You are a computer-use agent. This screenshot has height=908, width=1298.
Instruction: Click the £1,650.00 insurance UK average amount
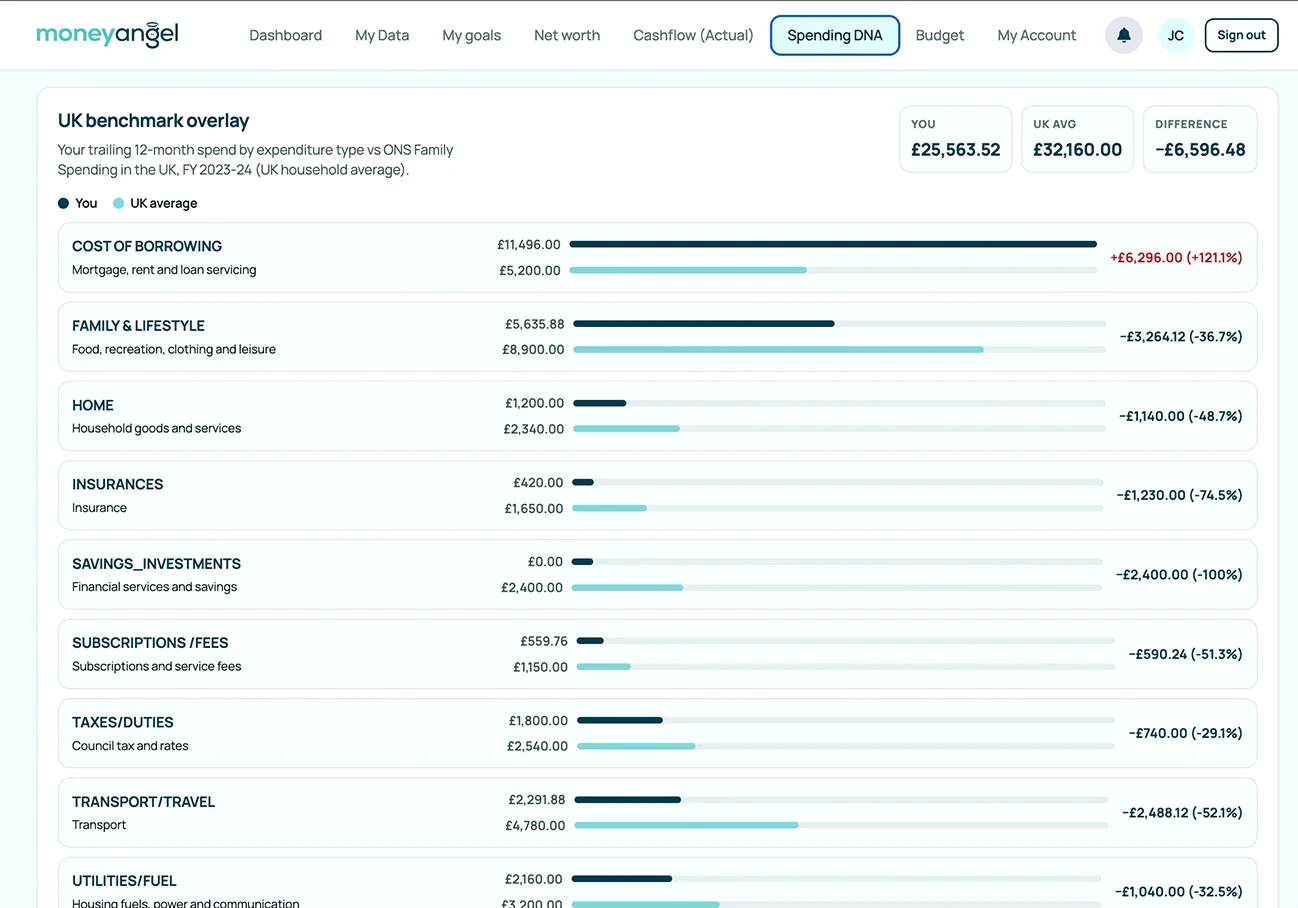click(x=534, y=508)
